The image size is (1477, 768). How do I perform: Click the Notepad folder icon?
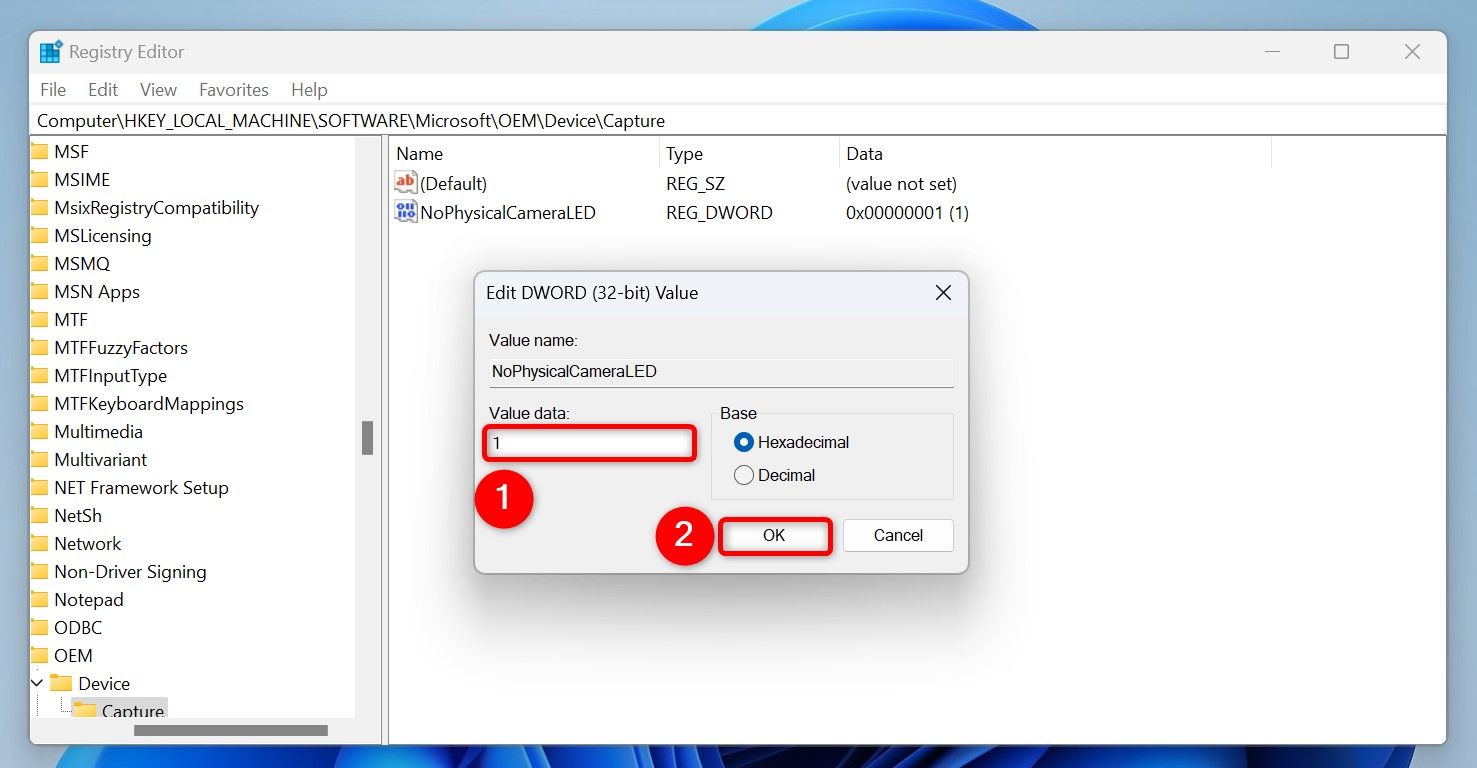[x=39, y=600]
